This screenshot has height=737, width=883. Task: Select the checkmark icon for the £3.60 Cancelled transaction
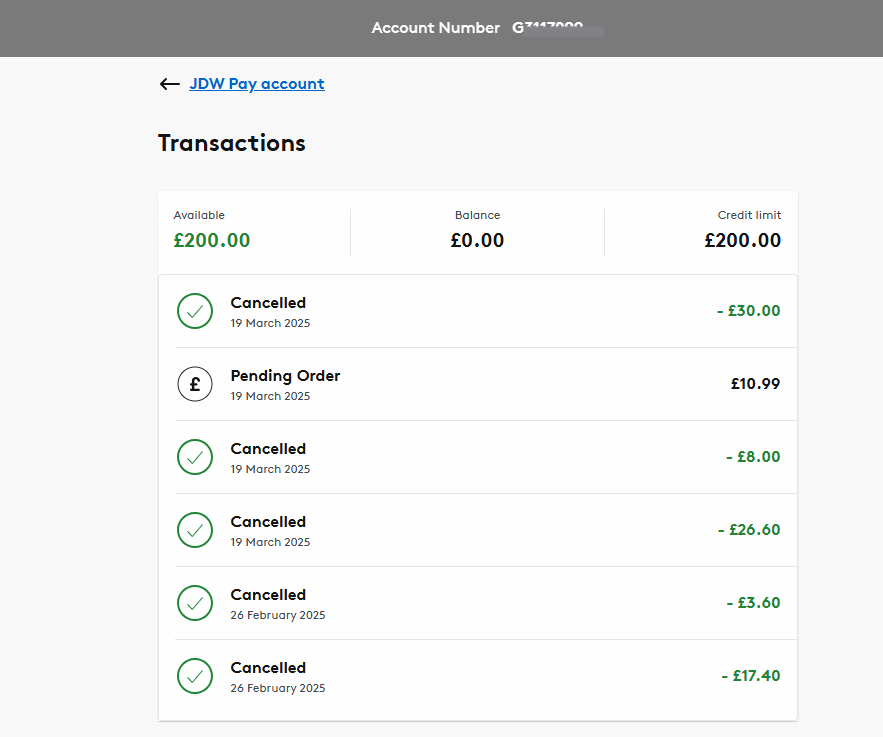coord(195,603)
